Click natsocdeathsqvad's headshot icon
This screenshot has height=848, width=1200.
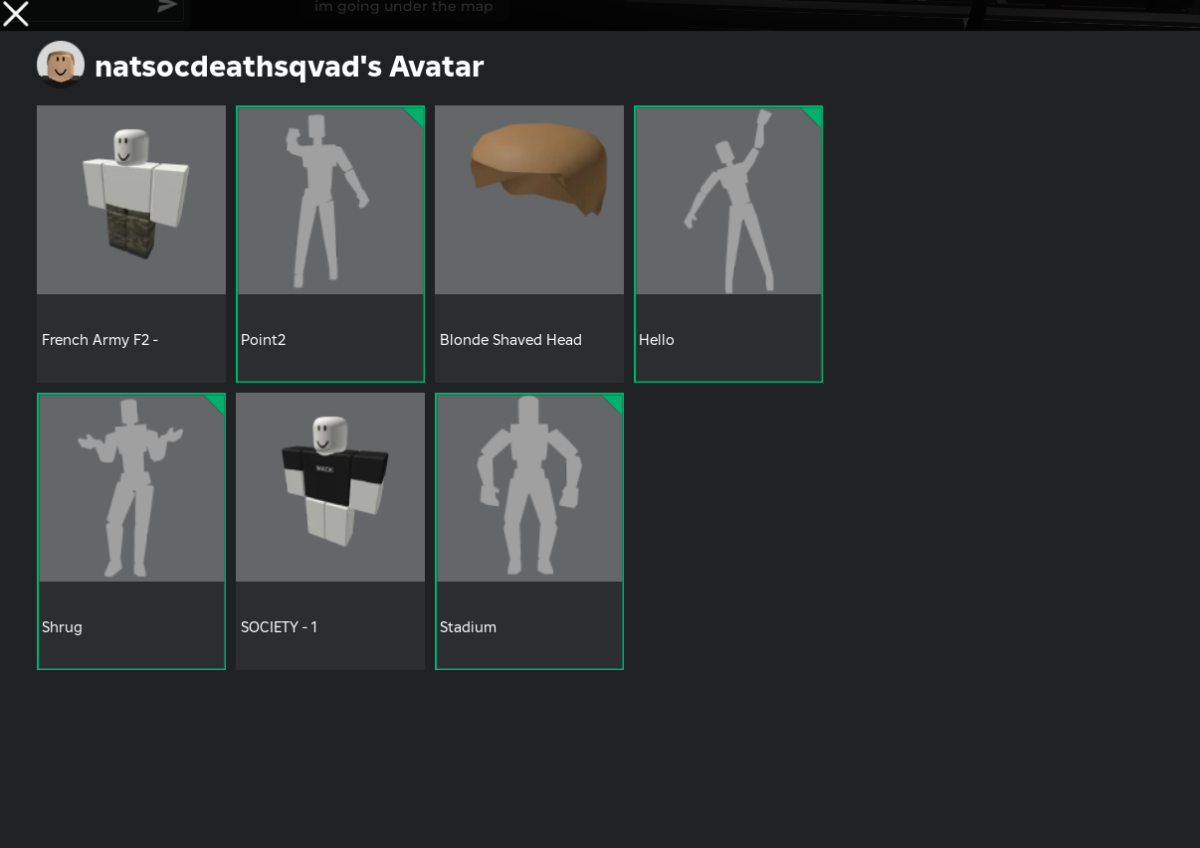61,65
